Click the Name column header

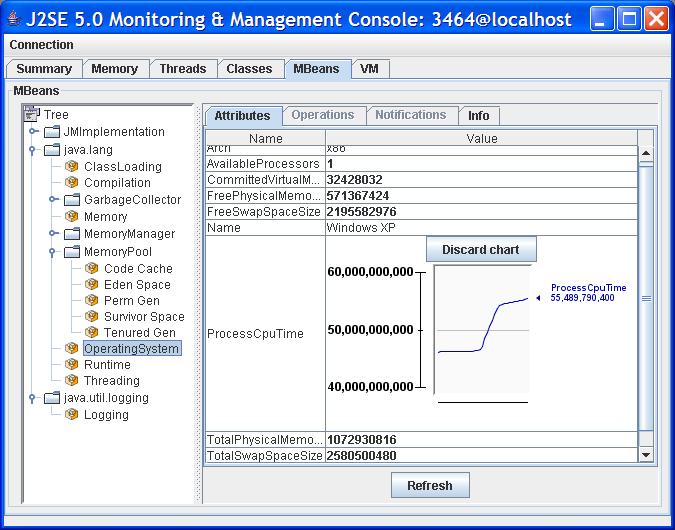266,139
